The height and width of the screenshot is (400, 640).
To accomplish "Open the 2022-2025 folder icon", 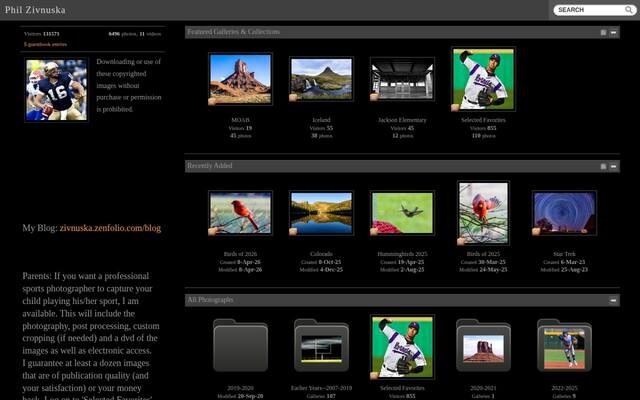I will pyautogui.click(x=564, y=345).
